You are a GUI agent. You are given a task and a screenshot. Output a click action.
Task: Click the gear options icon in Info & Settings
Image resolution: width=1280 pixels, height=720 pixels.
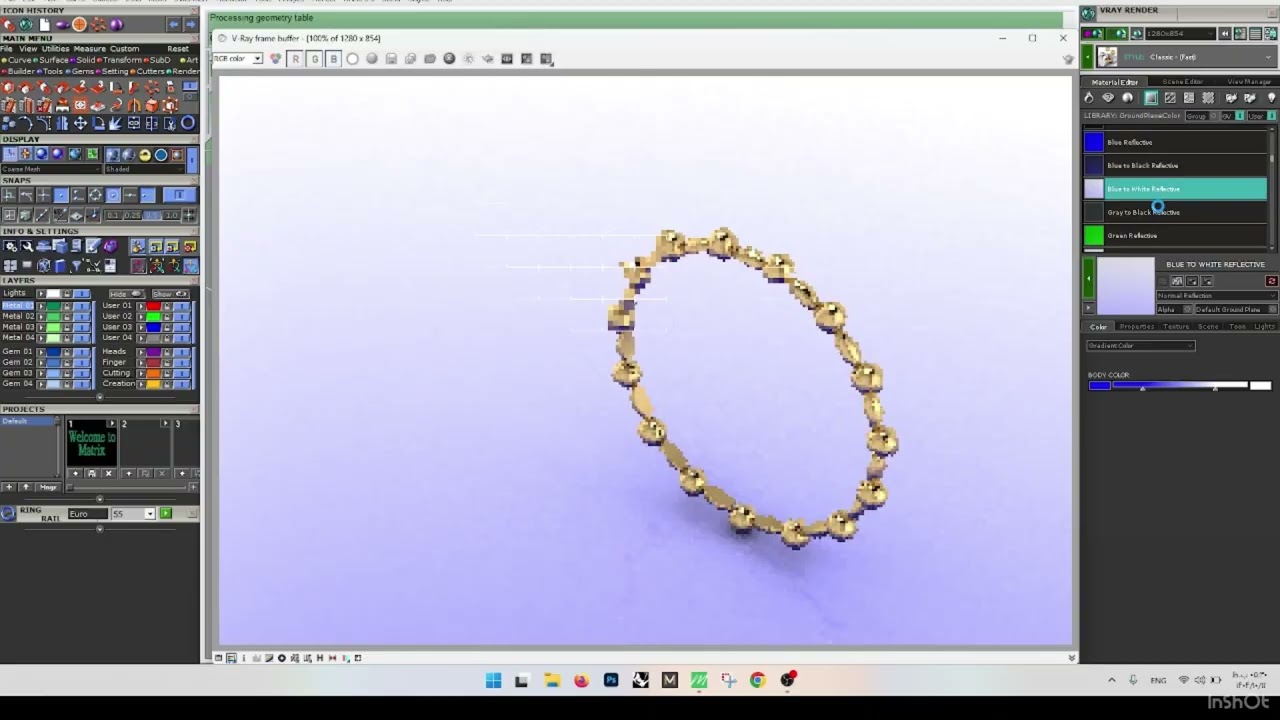pos(10,246)
